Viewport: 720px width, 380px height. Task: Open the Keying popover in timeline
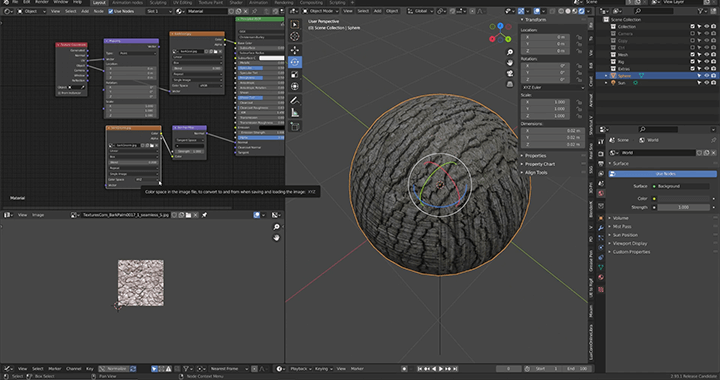[x=323, y=369]
